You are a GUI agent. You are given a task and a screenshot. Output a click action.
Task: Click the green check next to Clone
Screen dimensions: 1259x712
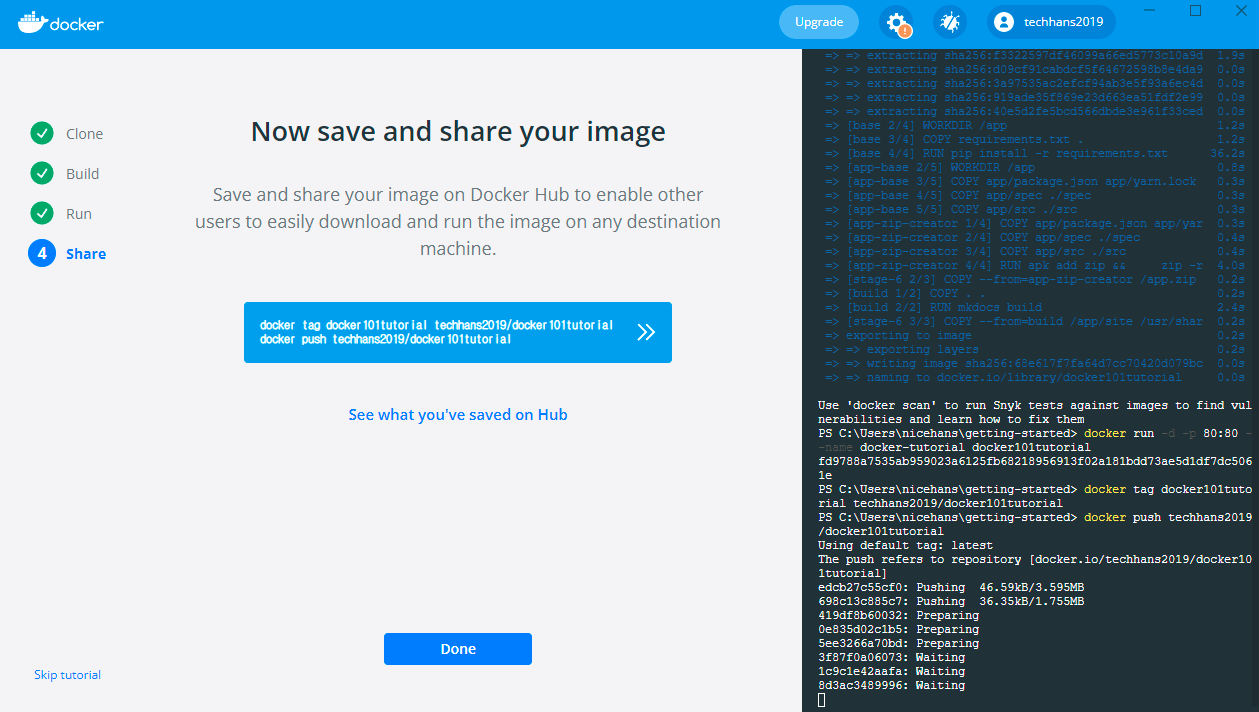[x=42, y=133]
